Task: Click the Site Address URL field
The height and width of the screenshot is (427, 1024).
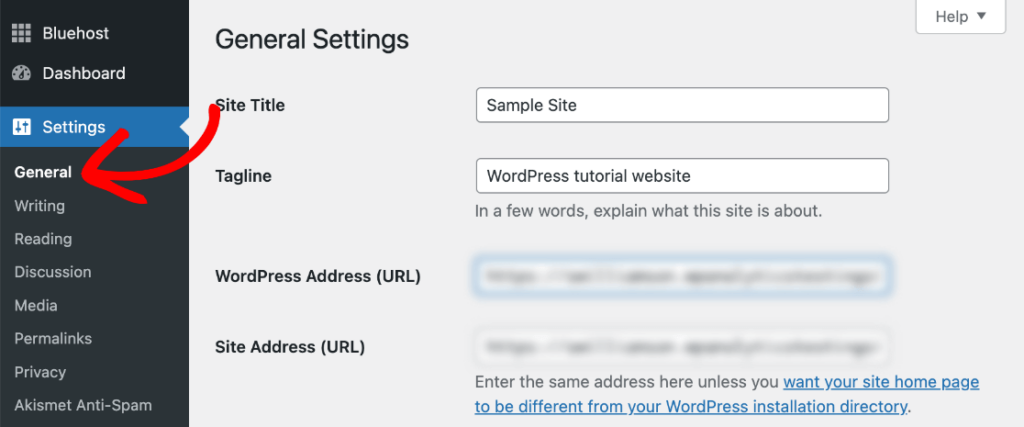Action: click(x=682, y=347)
